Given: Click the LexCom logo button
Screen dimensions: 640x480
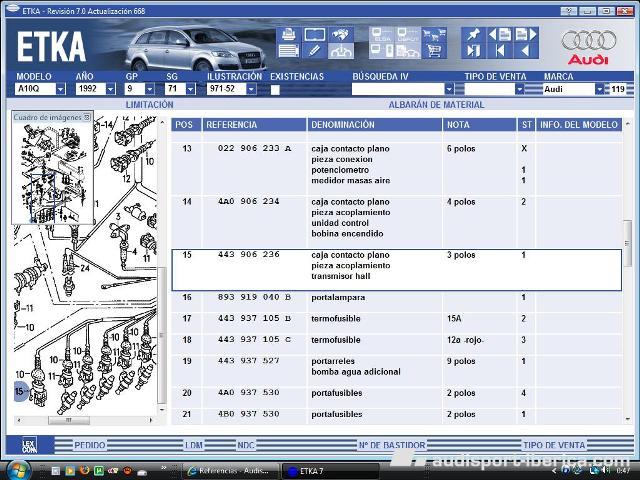Looking at the screenshot, I should coord(29,444).
